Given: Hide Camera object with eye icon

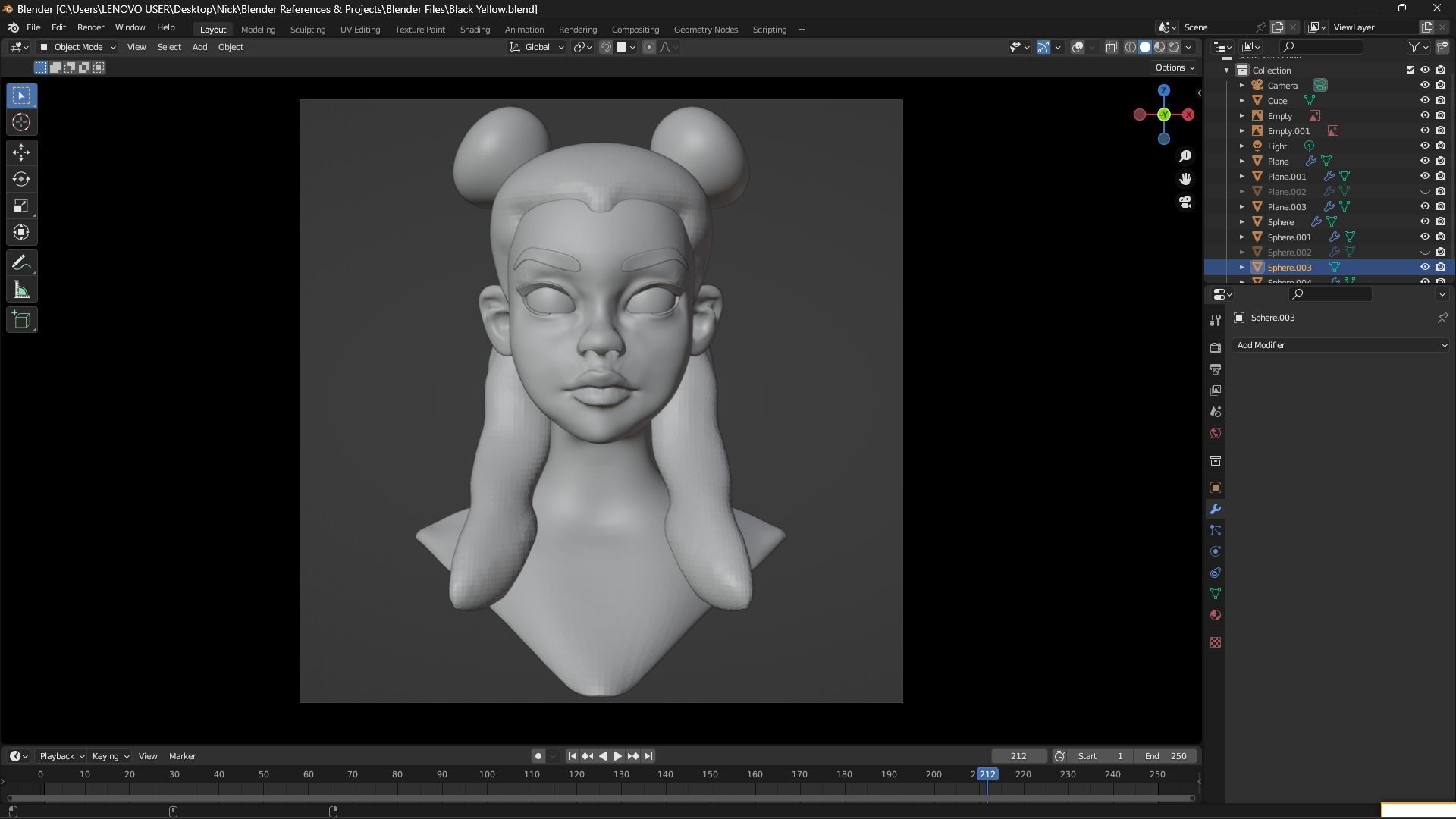Looking at the screenshot, I should tap(1425, 85).
